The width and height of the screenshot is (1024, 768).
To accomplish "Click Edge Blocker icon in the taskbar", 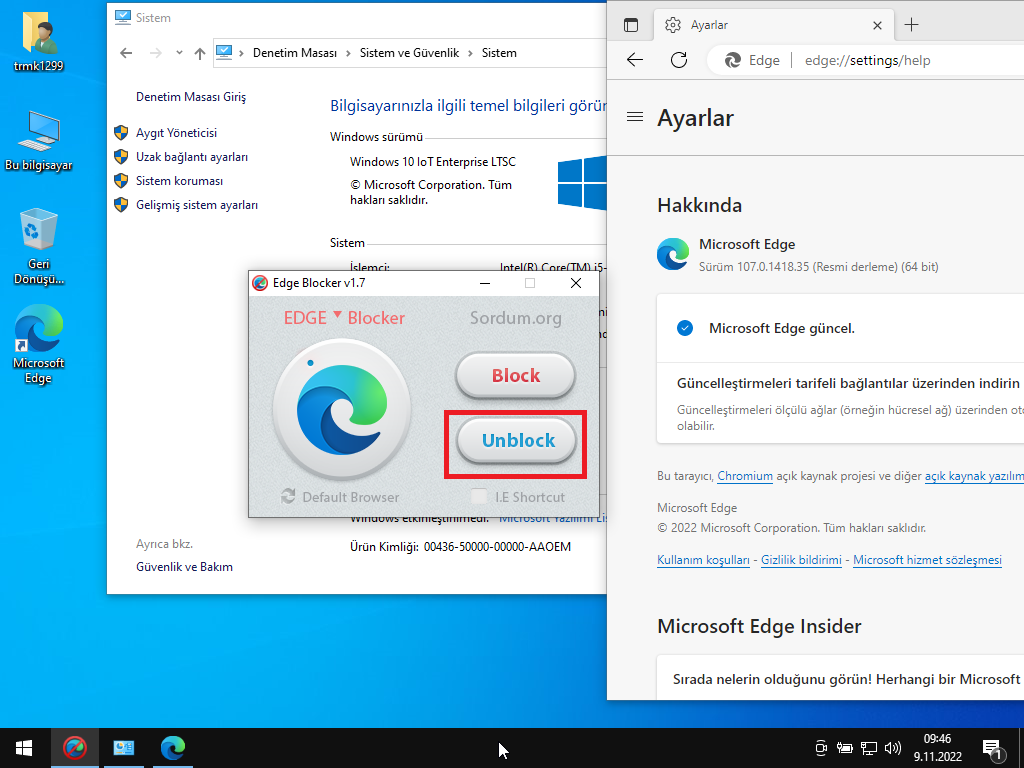I will click(x=74, y=748).
